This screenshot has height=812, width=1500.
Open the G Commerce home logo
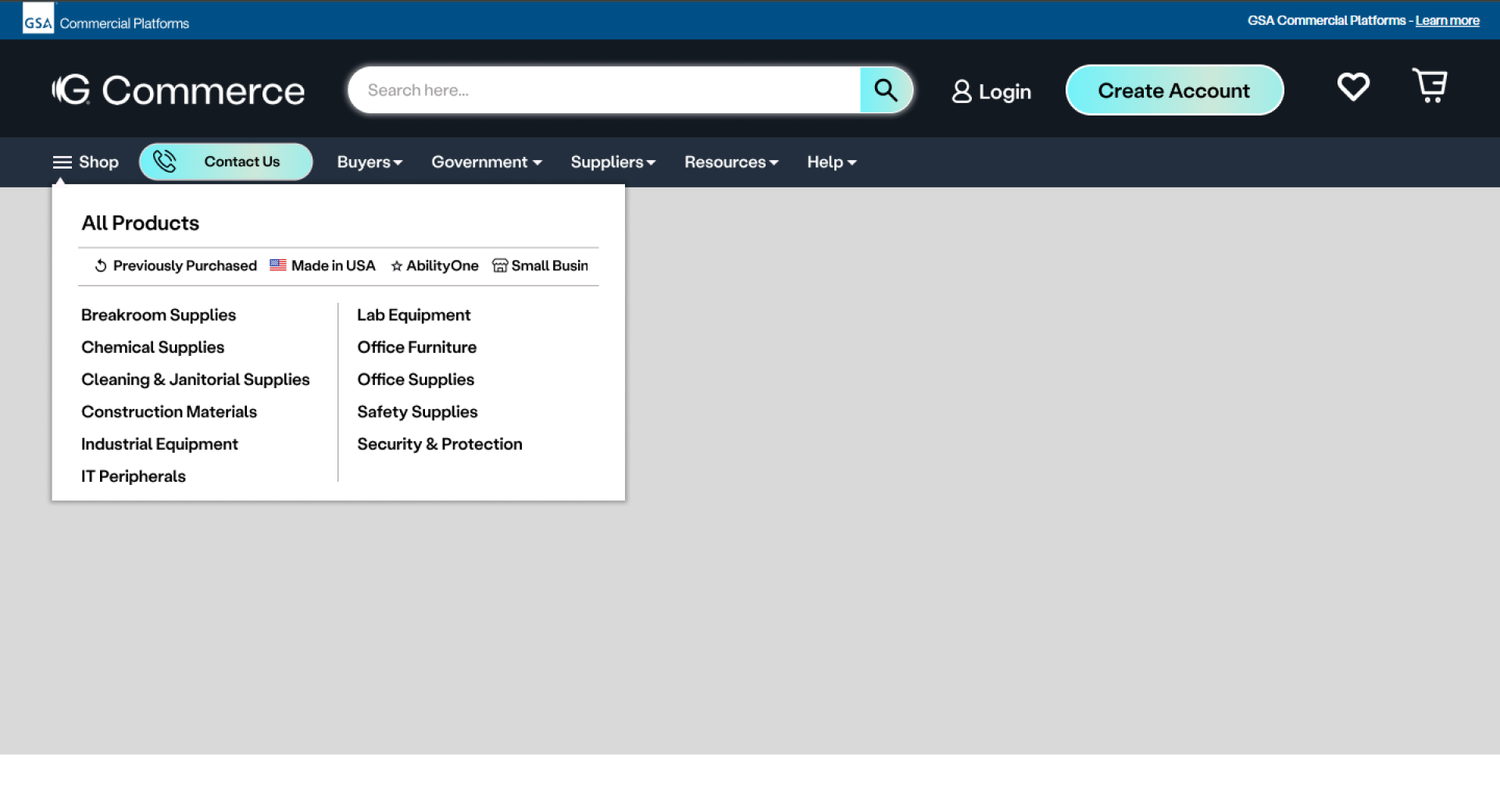coord(178,91)
